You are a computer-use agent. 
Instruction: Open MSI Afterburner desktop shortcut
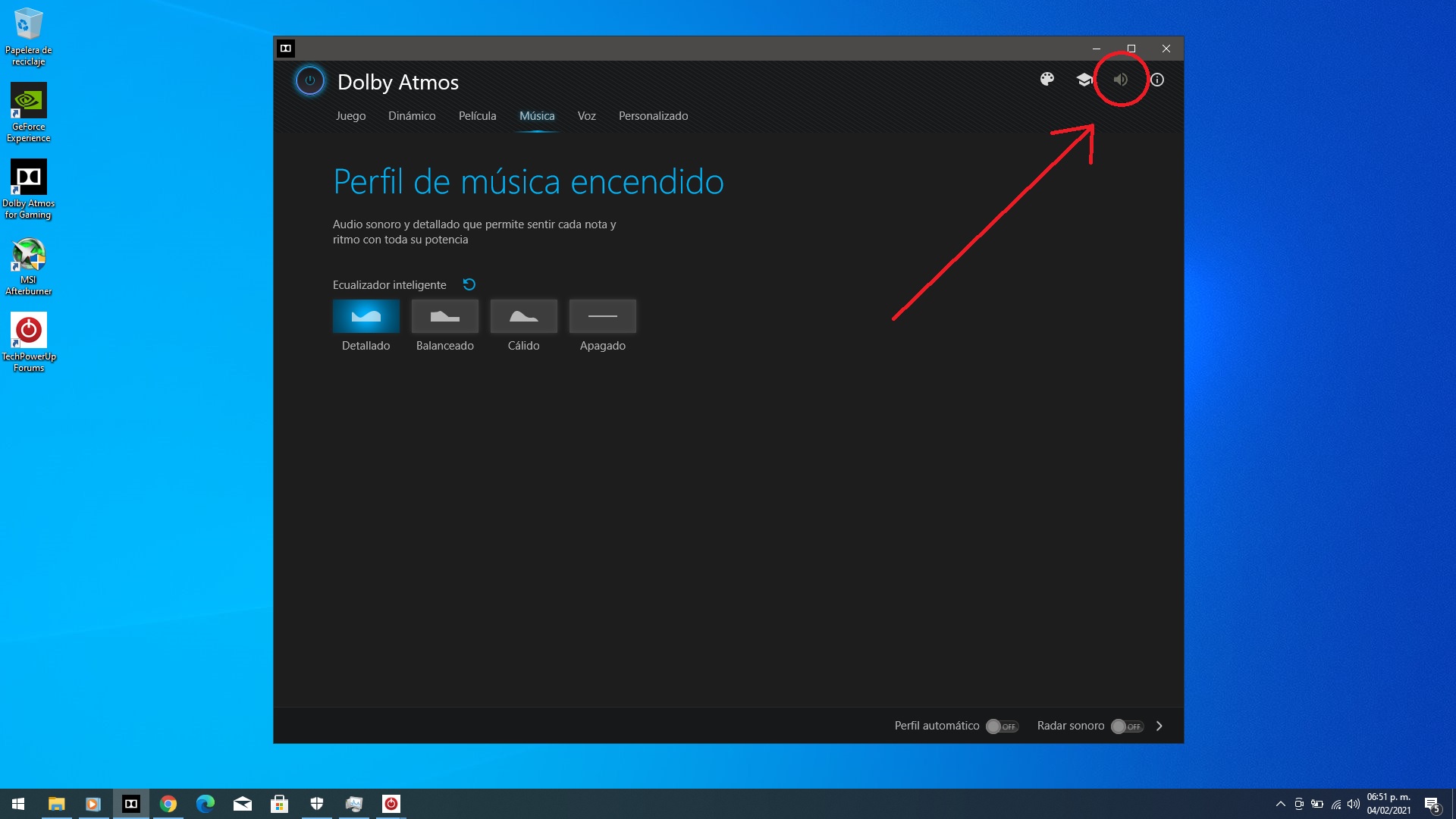(28, 266)
